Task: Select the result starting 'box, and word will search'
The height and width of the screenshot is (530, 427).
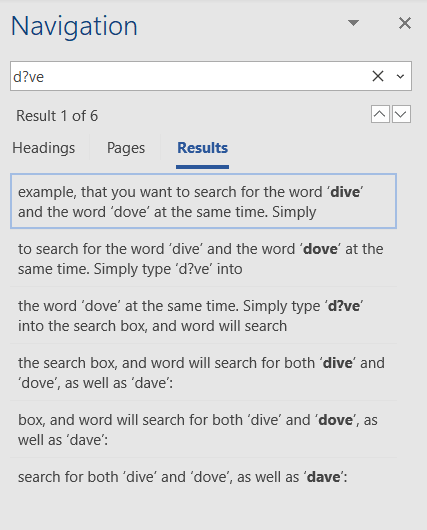Action: pyautogui.click(x=203, y=430)
